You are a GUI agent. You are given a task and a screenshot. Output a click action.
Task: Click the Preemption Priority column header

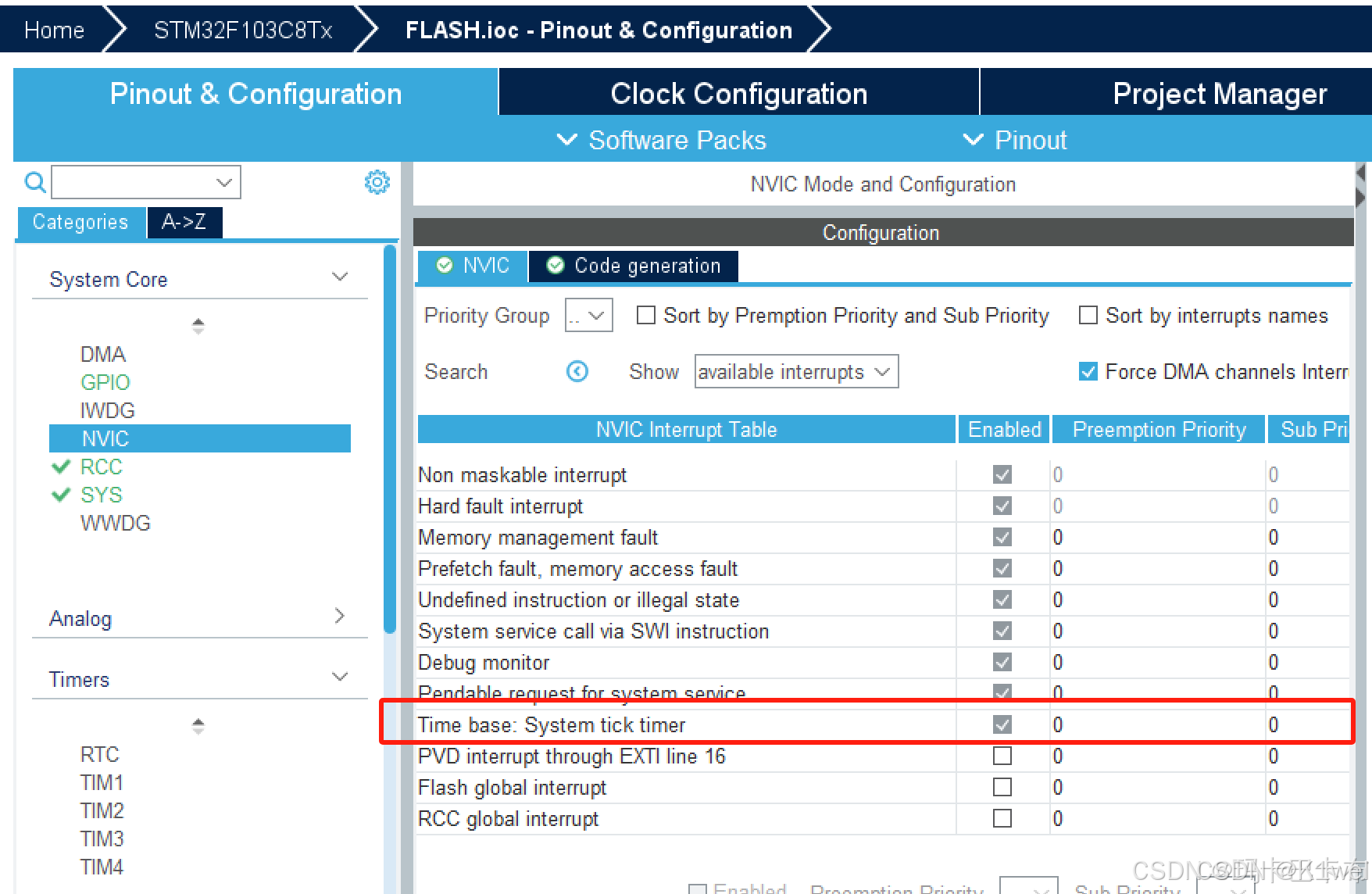(x=1159, y=430)
